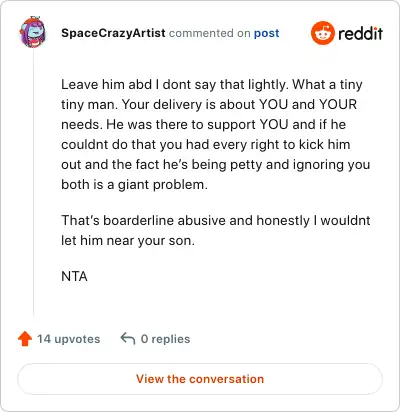Click the Reddit Snoo mascot logo

(322, 33)
